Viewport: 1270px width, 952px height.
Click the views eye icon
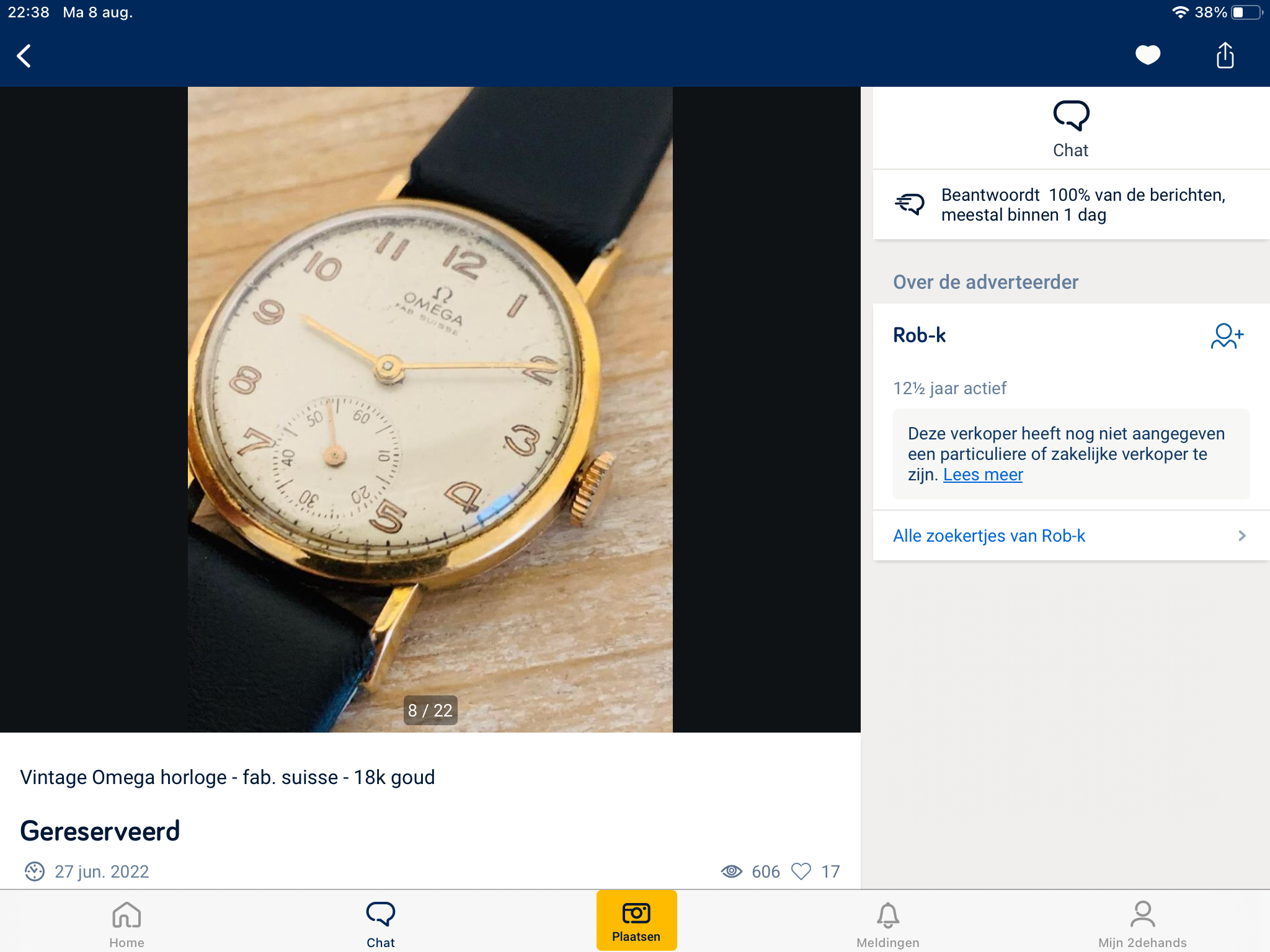pyautogui.click(x=732, y=871)
